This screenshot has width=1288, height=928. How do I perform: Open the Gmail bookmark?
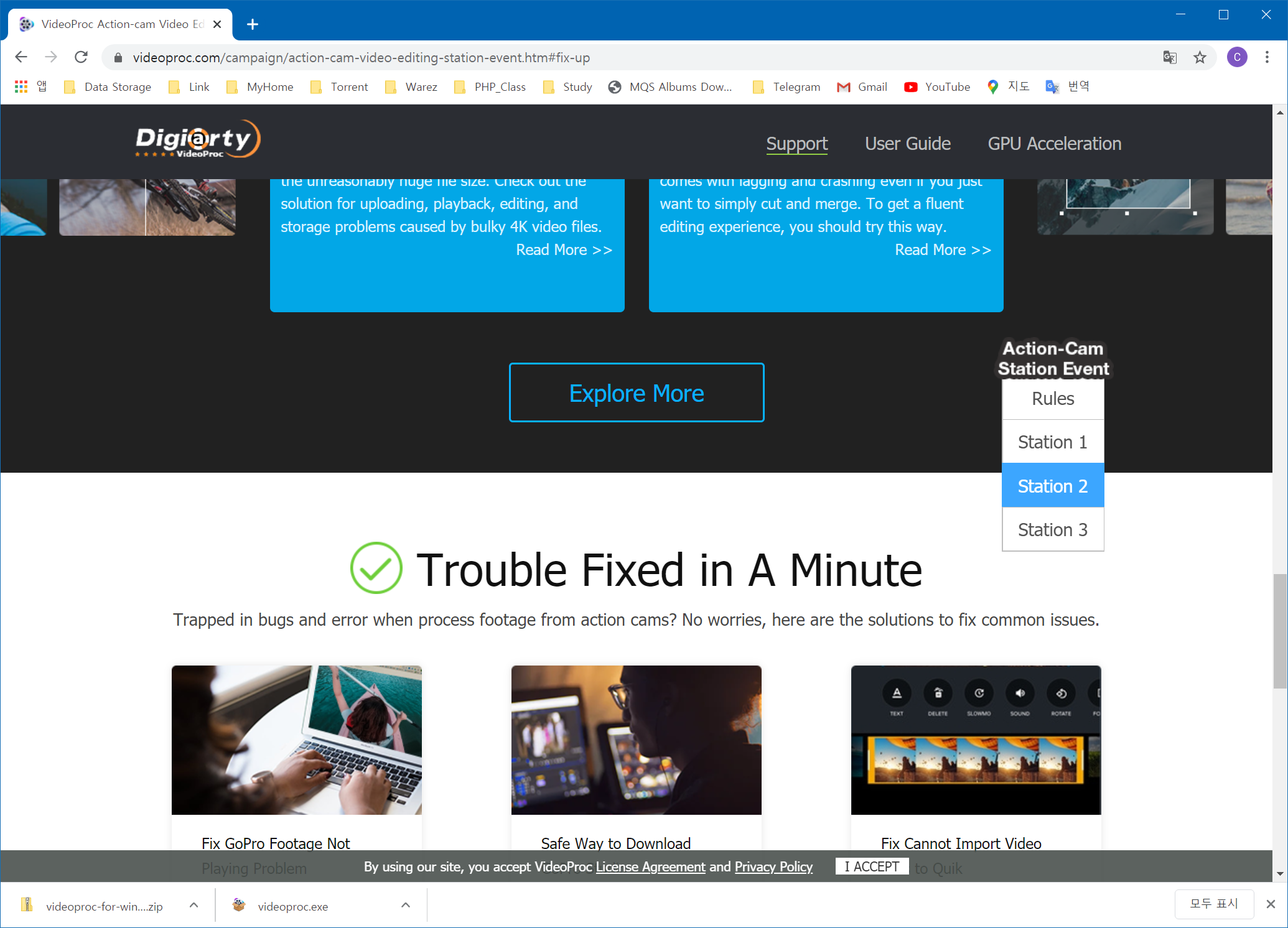[x=862, y=86]
